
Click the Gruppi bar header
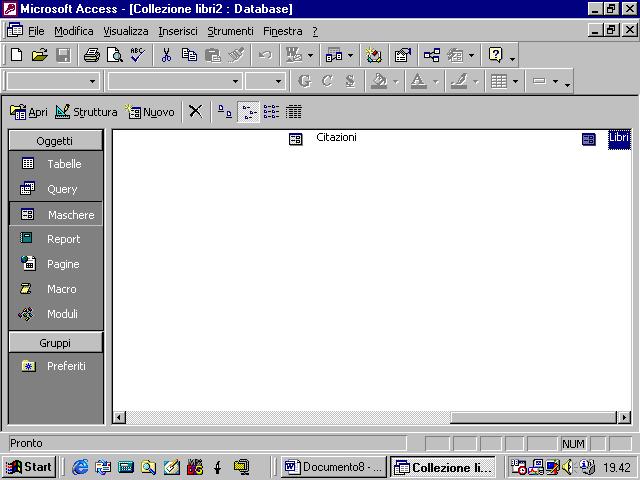click(x=56, y=343)
